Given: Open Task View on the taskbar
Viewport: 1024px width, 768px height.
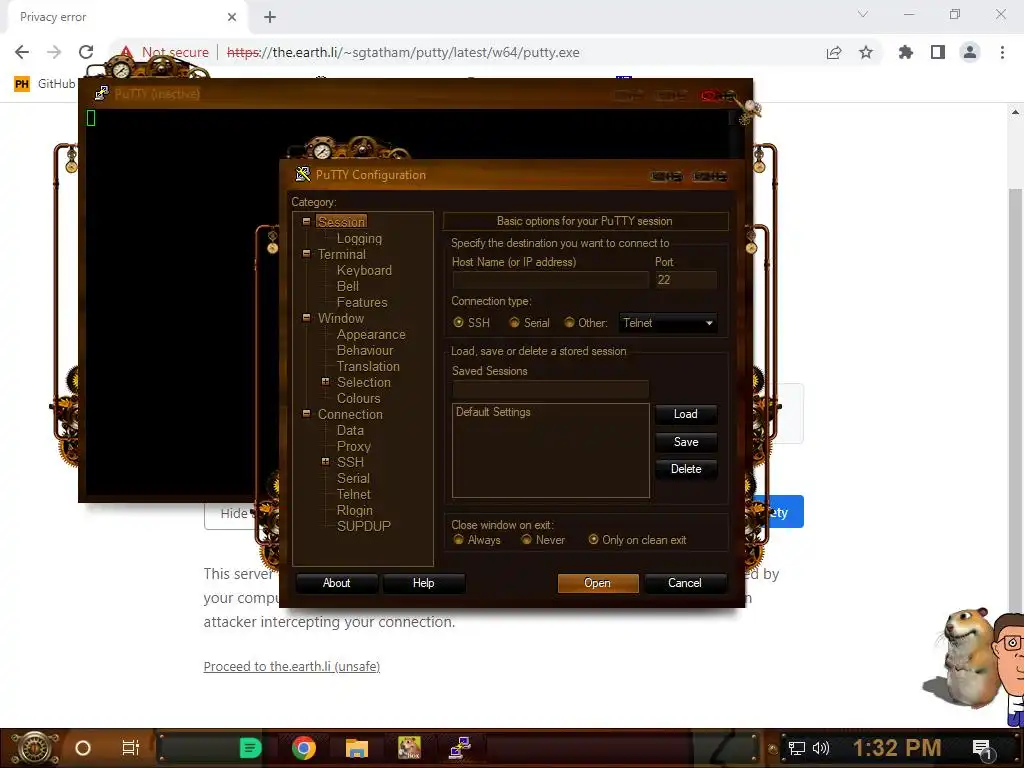Looking at the screenshot, I should point(131,748).
